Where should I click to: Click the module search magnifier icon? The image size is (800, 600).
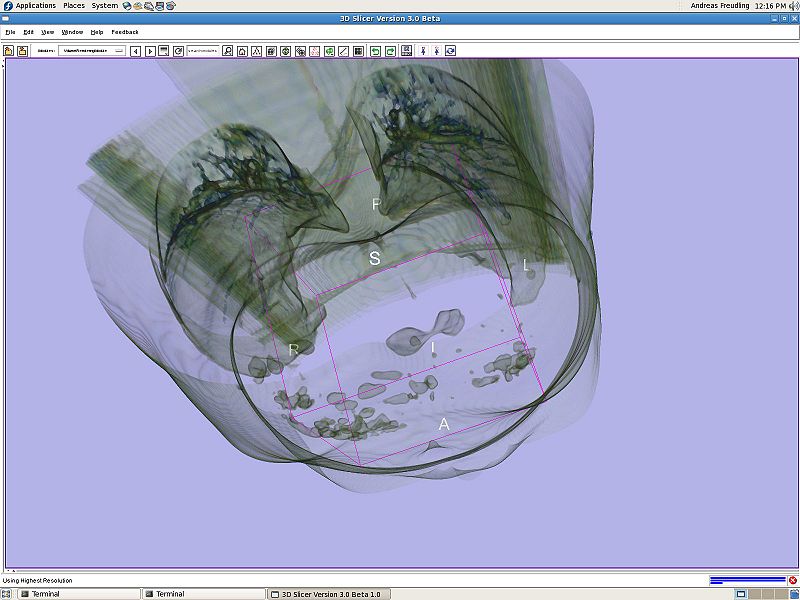tap(228, 51)
